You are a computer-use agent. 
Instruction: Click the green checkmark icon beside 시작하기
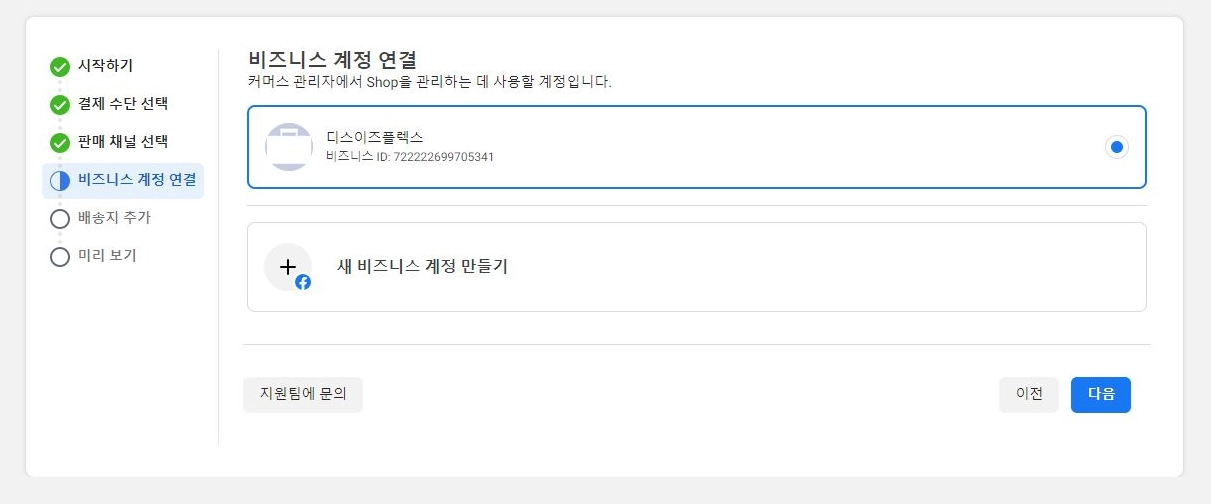point(60,67)
